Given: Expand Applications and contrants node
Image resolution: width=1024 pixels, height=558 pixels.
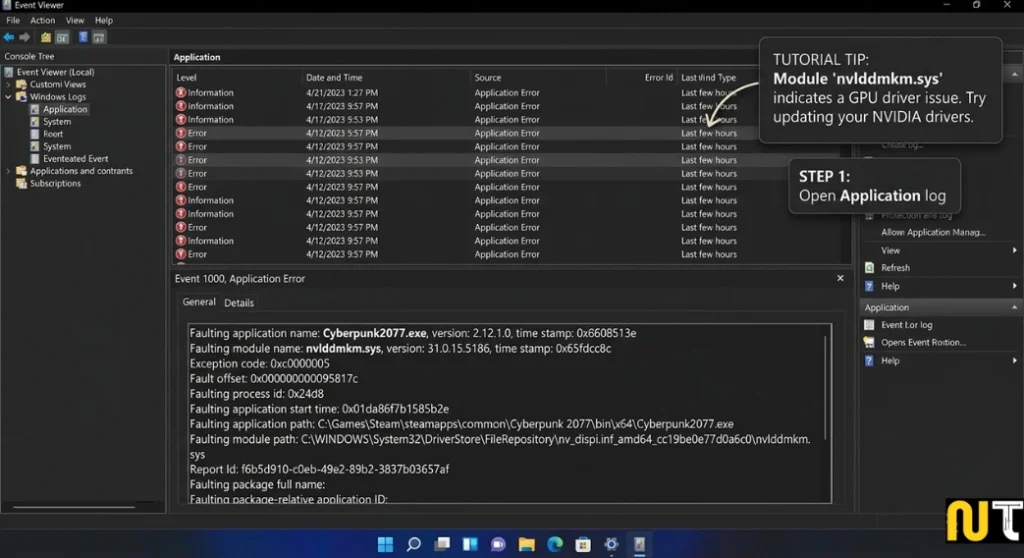Looking at the screenshot, I should (8, 171).
